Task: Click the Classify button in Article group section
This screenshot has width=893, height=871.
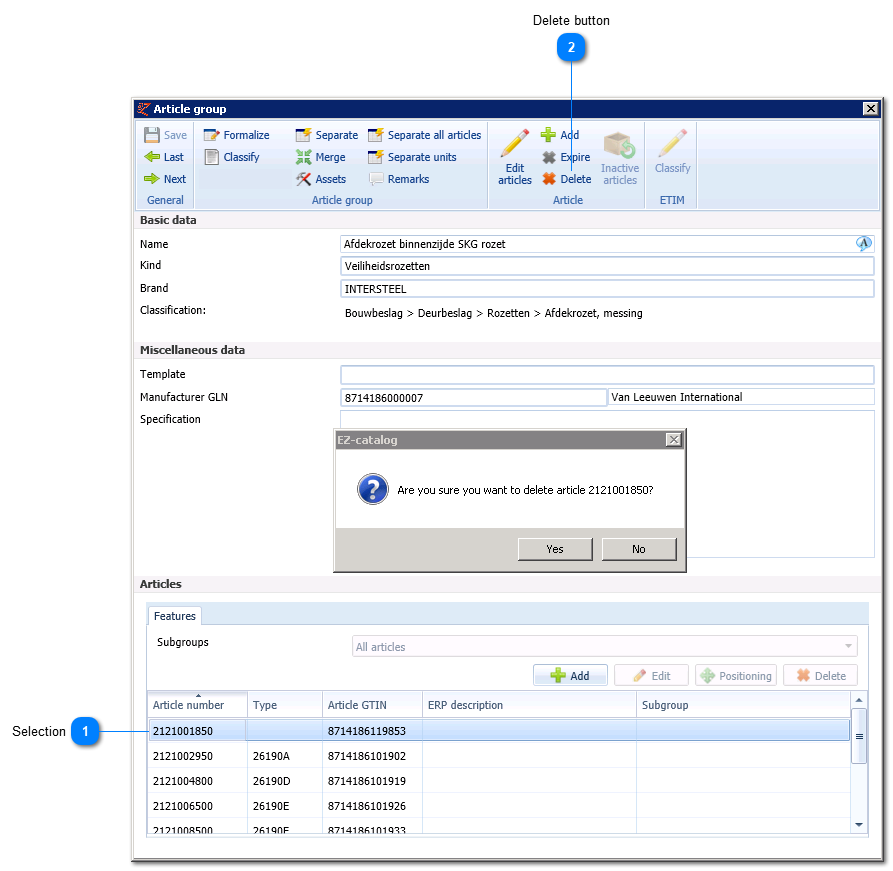Action: (232, 157)
